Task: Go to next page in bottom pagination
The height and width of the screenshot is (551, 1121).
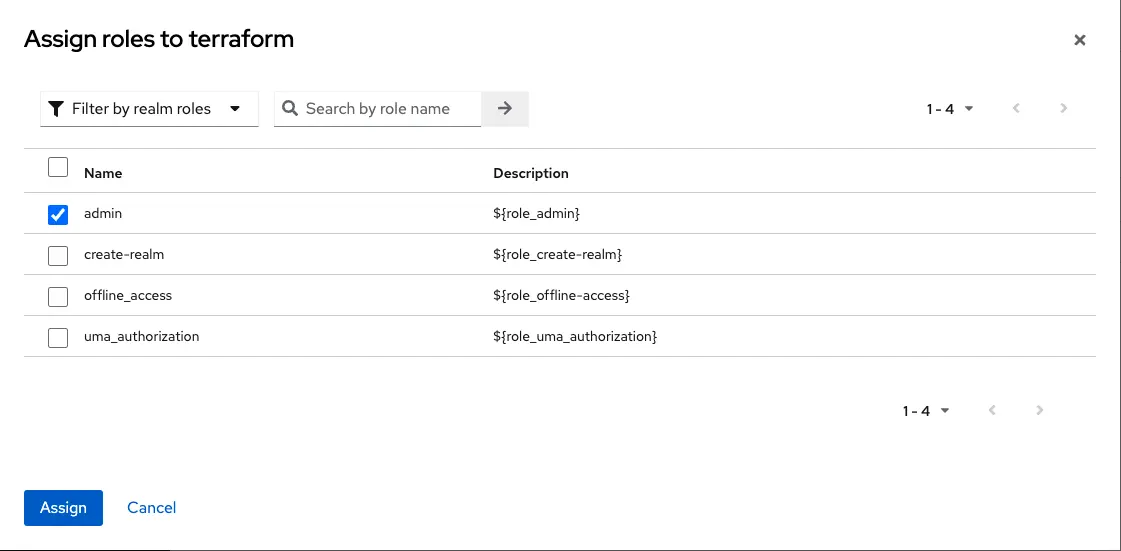Action: [x=1039, y=410]
